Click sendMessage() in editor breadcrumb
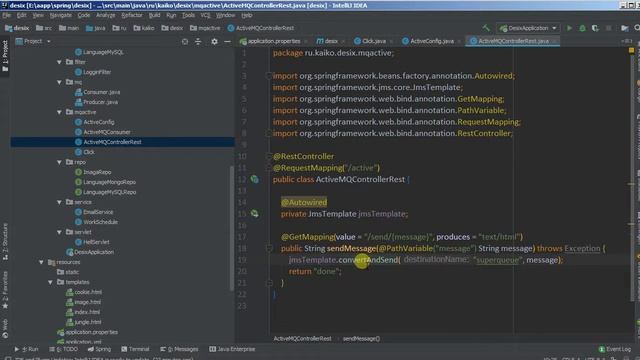Image resolution: width=640 pixels, height=360 pixels. [x=361, y=339]
